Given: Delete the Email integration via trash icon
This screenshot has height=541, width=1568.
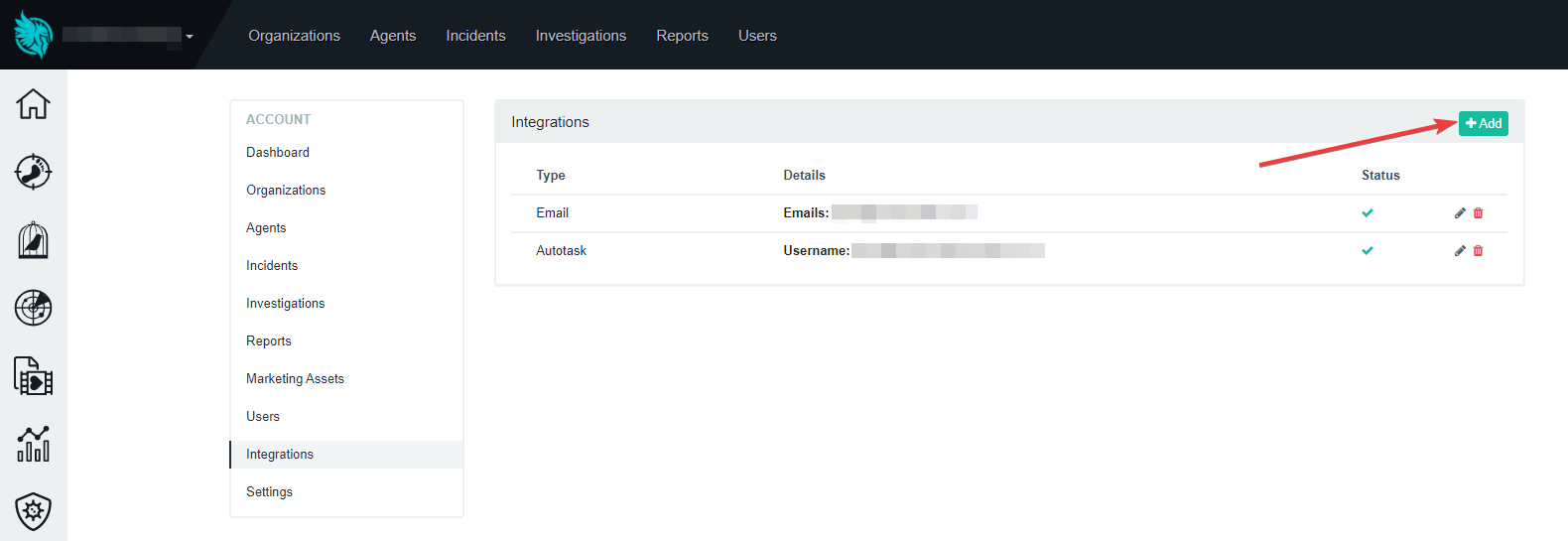Looking at the screenshot, I should (1478, 213).
